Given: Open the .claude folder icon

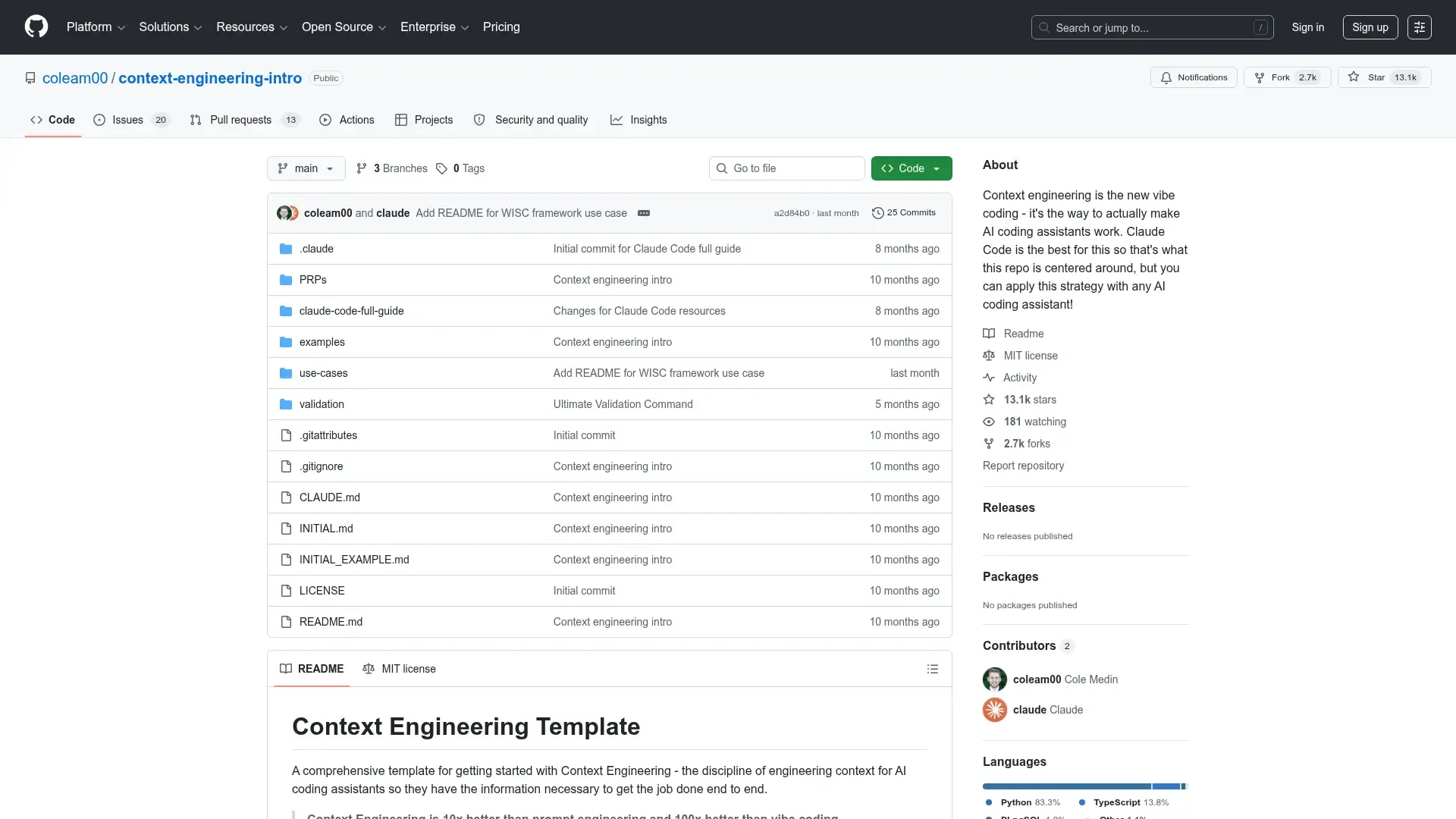Looking at the screenshot, I should 285,249.
